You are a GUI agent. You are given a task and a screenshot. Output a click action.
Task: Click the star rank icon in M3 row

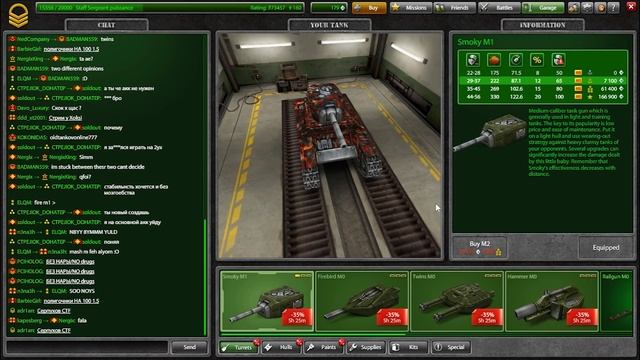point(590,97)
